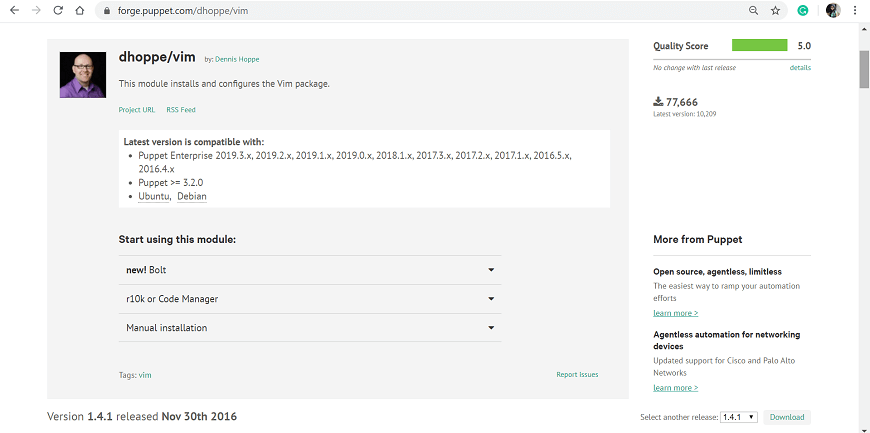Open the Dennis Hoppe author link
Image resolution: width=870 pixels, height=433 pixels.
[237, 59]
